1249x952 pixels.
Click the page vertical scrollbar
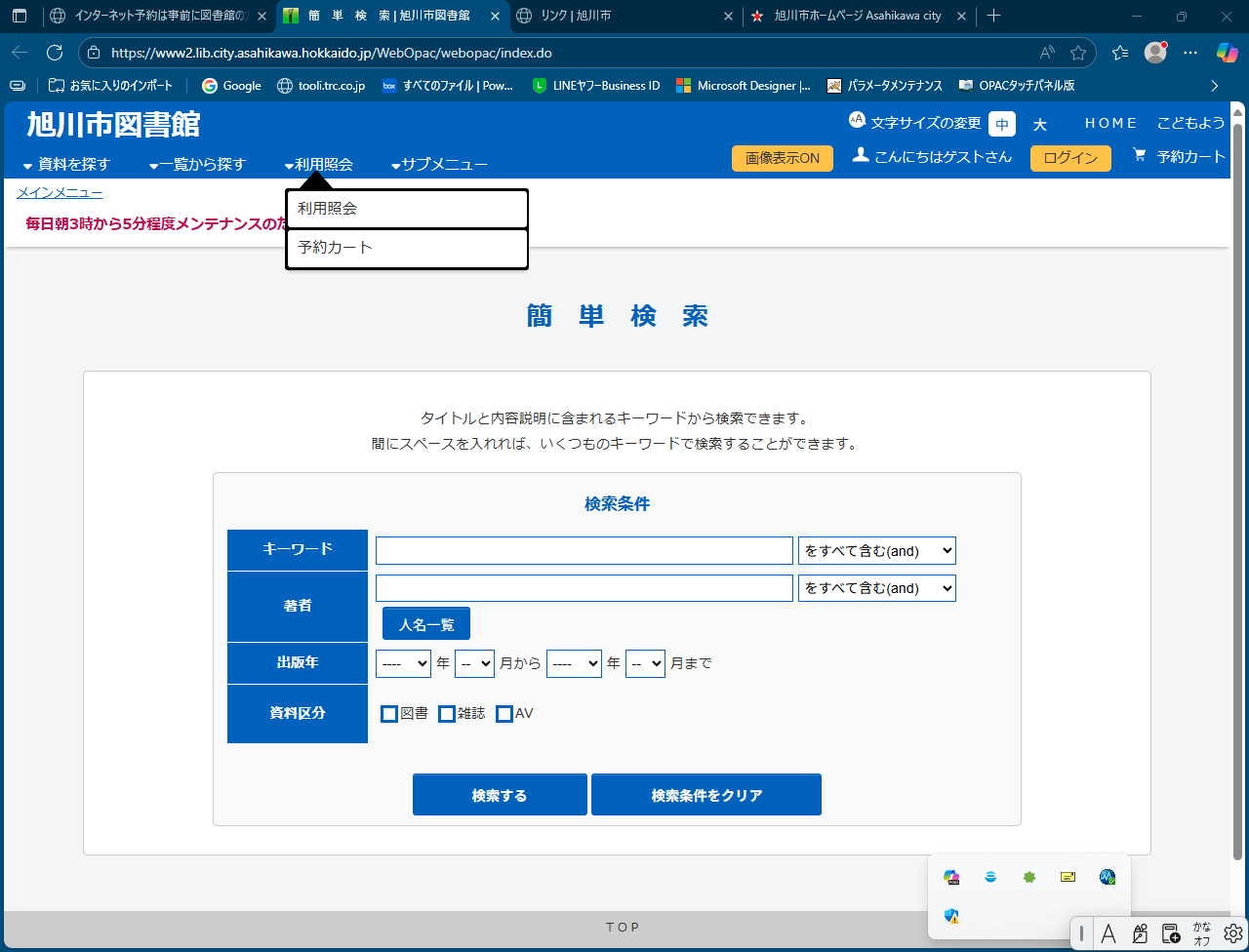pyautogui.click(x=1237, y=488)
